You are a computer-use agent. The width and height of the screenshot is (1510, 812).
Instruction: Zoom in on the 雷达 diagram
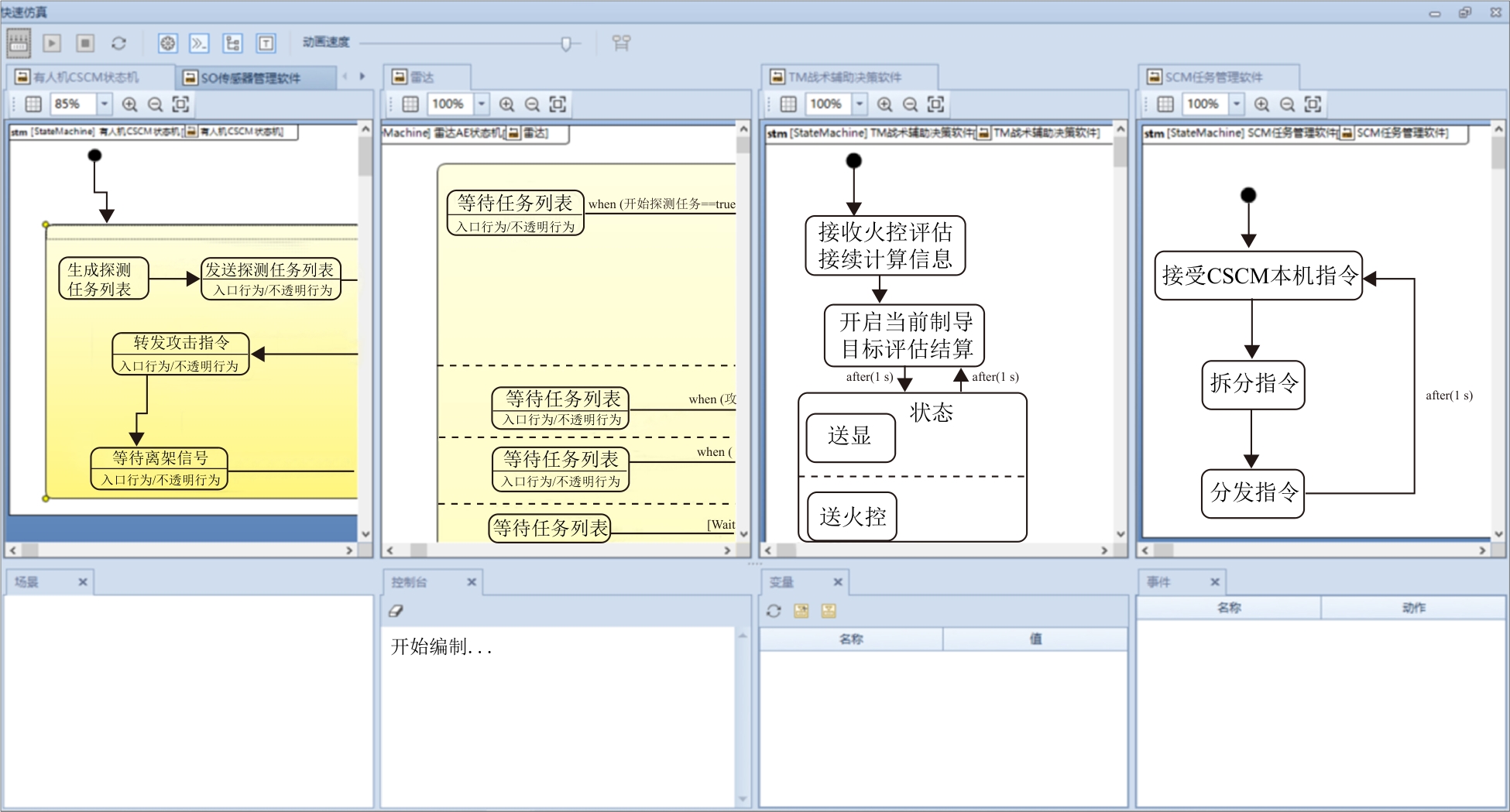pyautogui.click(x=507, y=104)
